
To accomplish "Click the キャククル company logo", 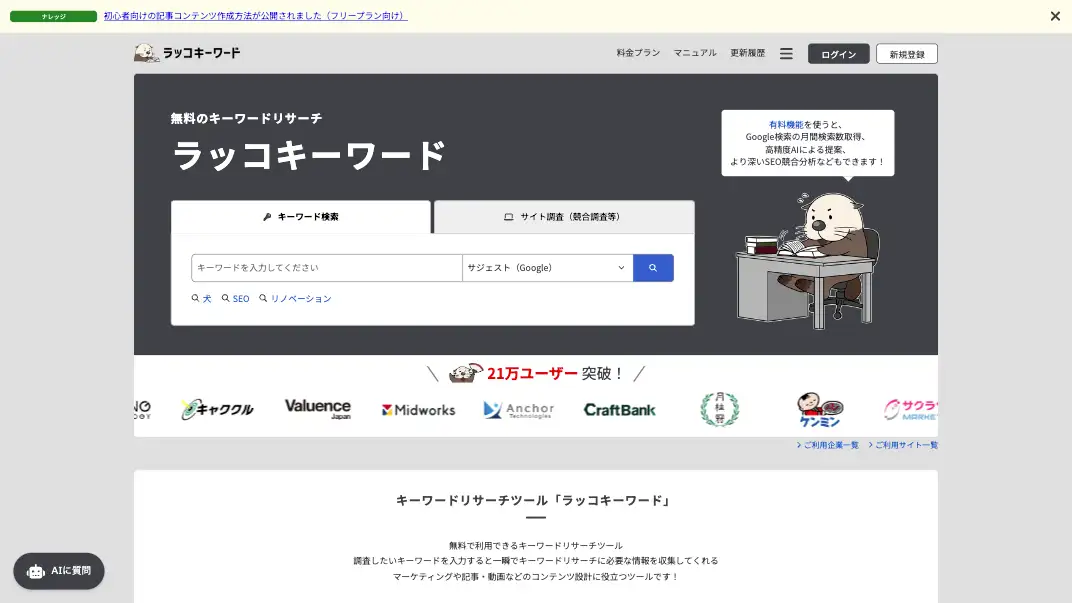I will pos(217,409).
